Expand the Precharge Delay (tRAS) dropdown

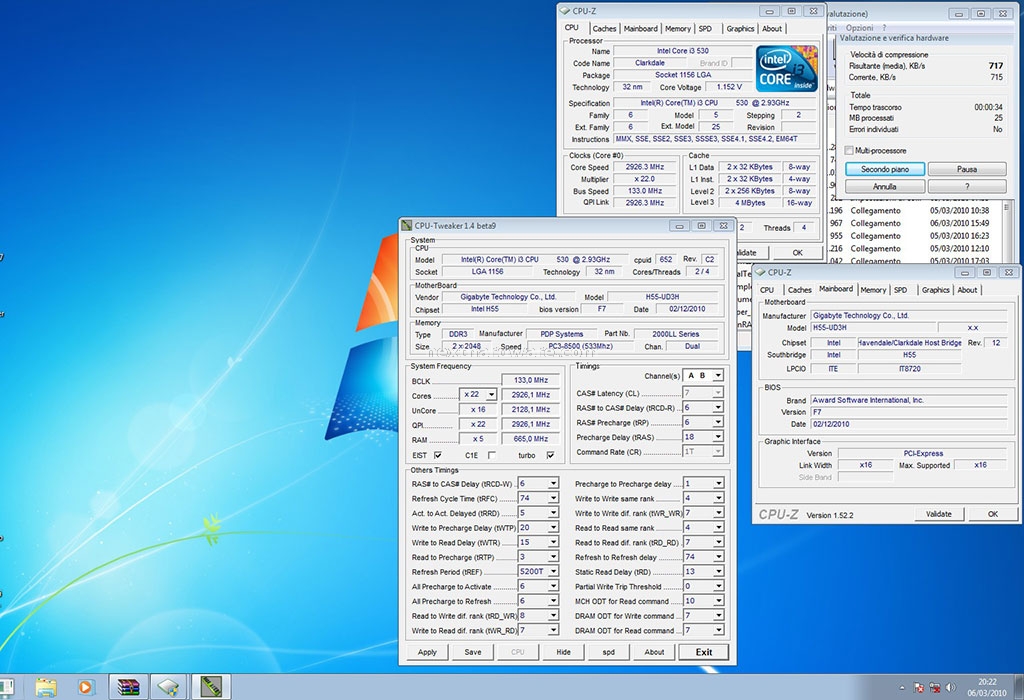tap(718, 437)
